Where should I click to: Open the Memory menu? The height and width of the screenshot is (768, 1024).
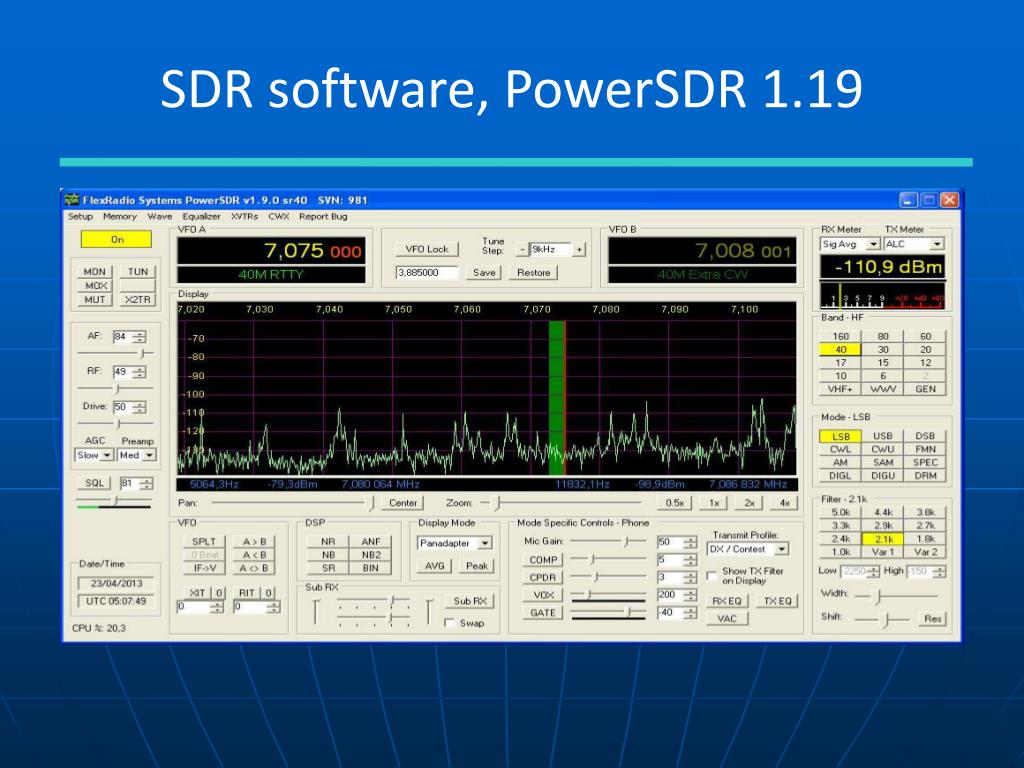point(120,217)
